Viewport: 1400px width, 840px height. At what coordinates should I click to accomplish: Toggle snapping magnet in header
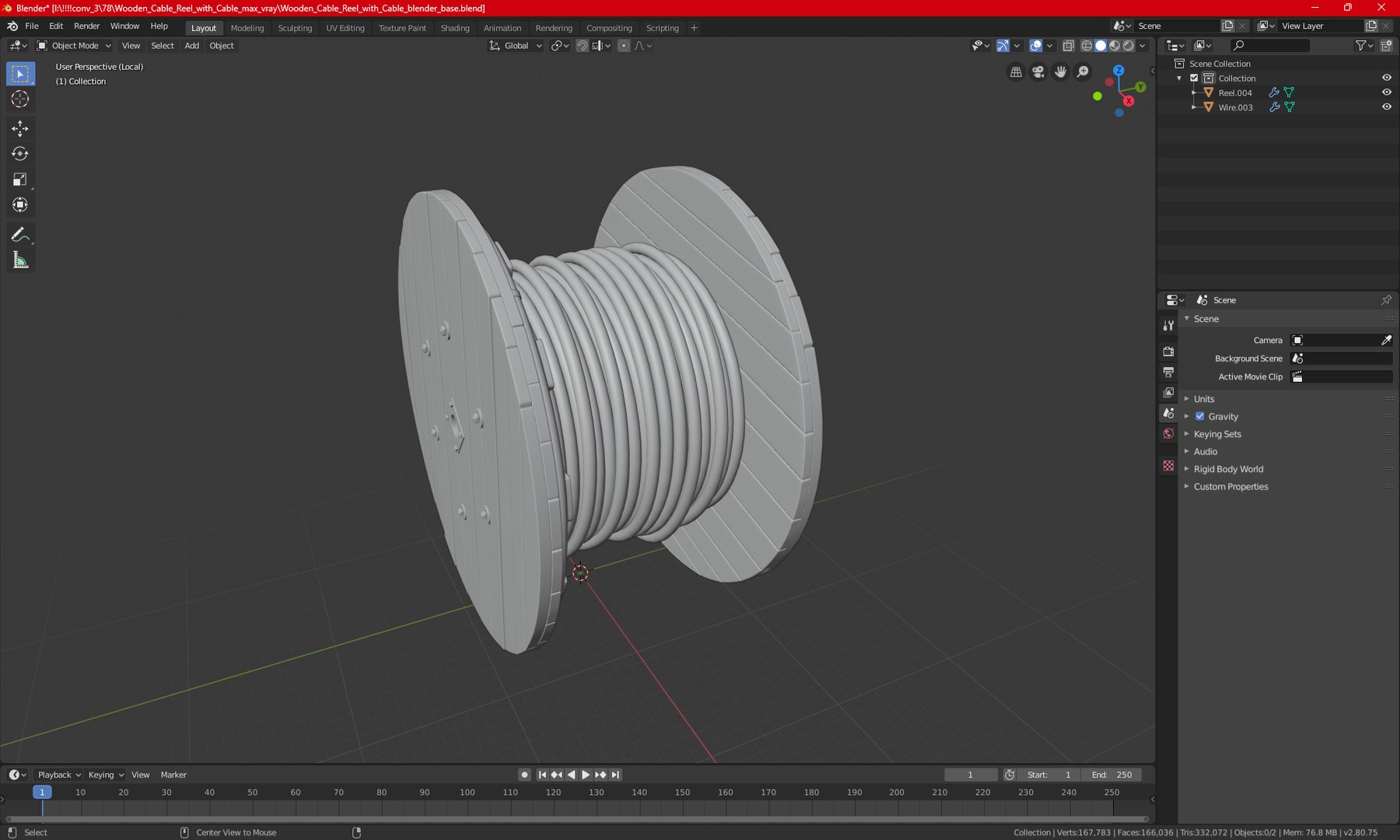(x=582, y=46)
